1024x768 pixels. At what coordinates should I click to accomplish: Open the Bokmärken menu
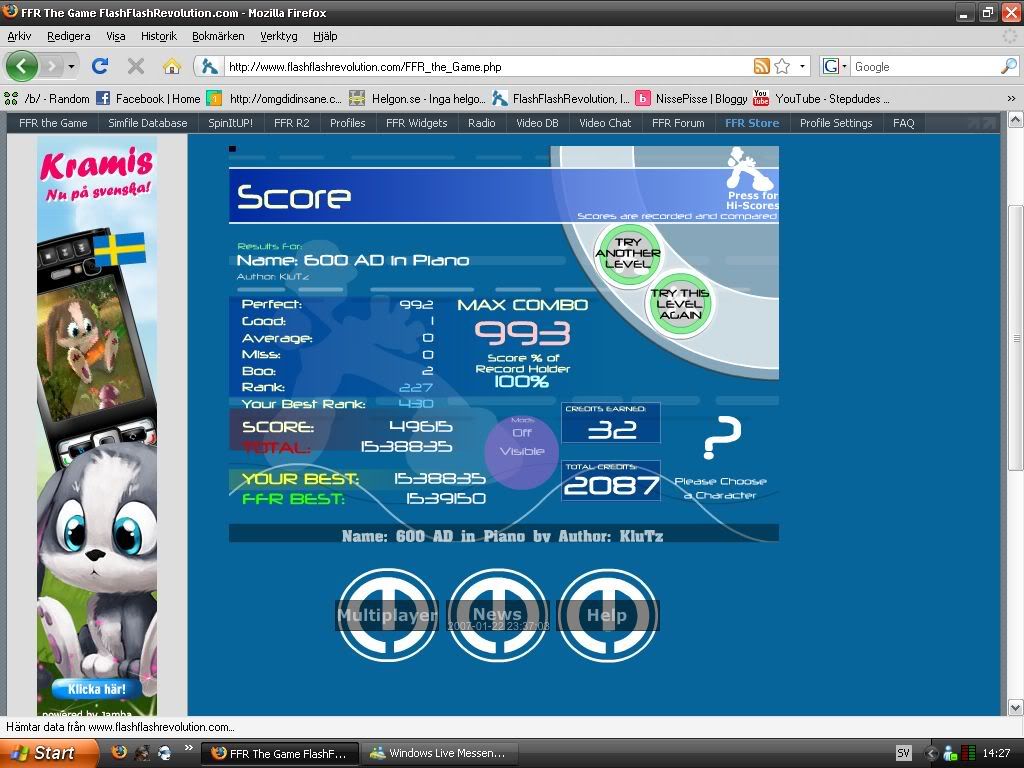[x=218, y=36]
